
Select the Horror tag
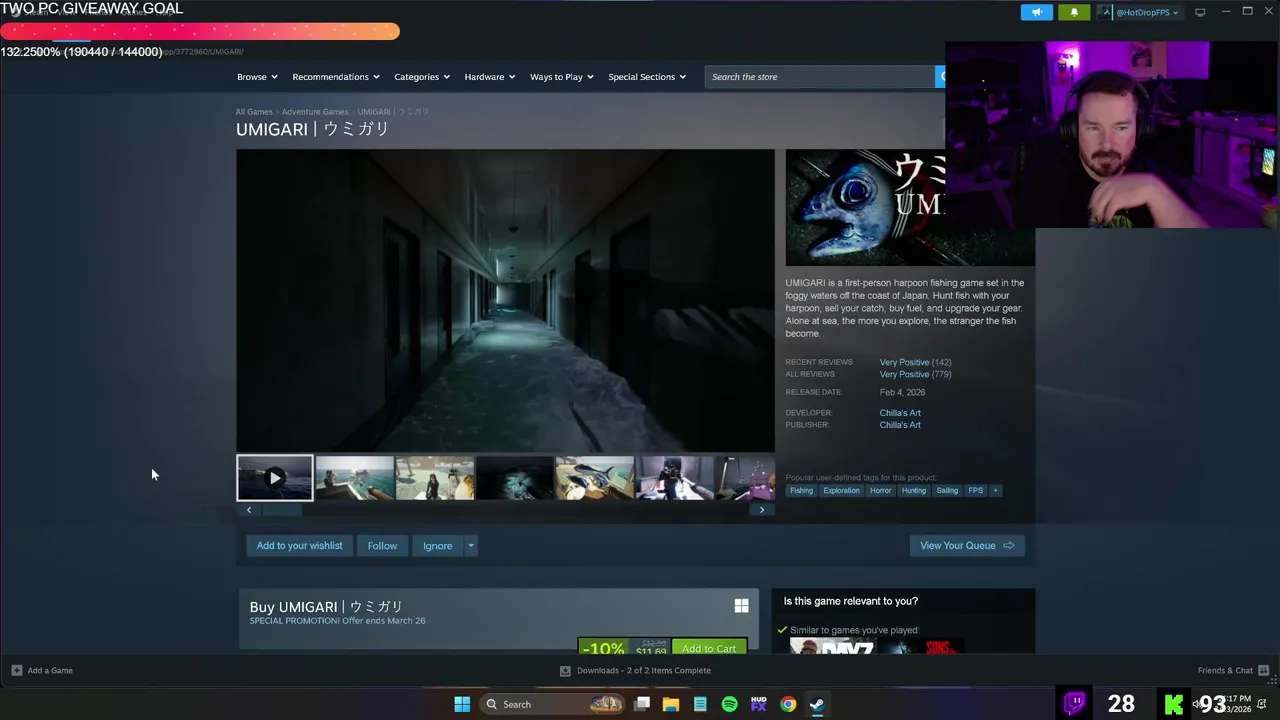[880, 490]
